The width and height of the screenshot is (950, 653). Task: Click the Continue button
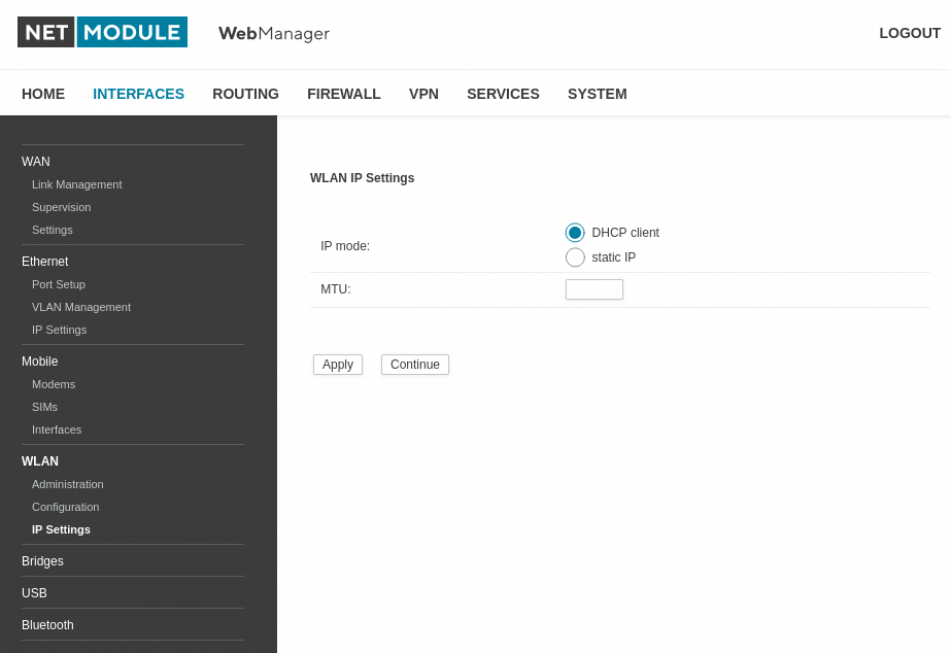click(x=414, y=365)
